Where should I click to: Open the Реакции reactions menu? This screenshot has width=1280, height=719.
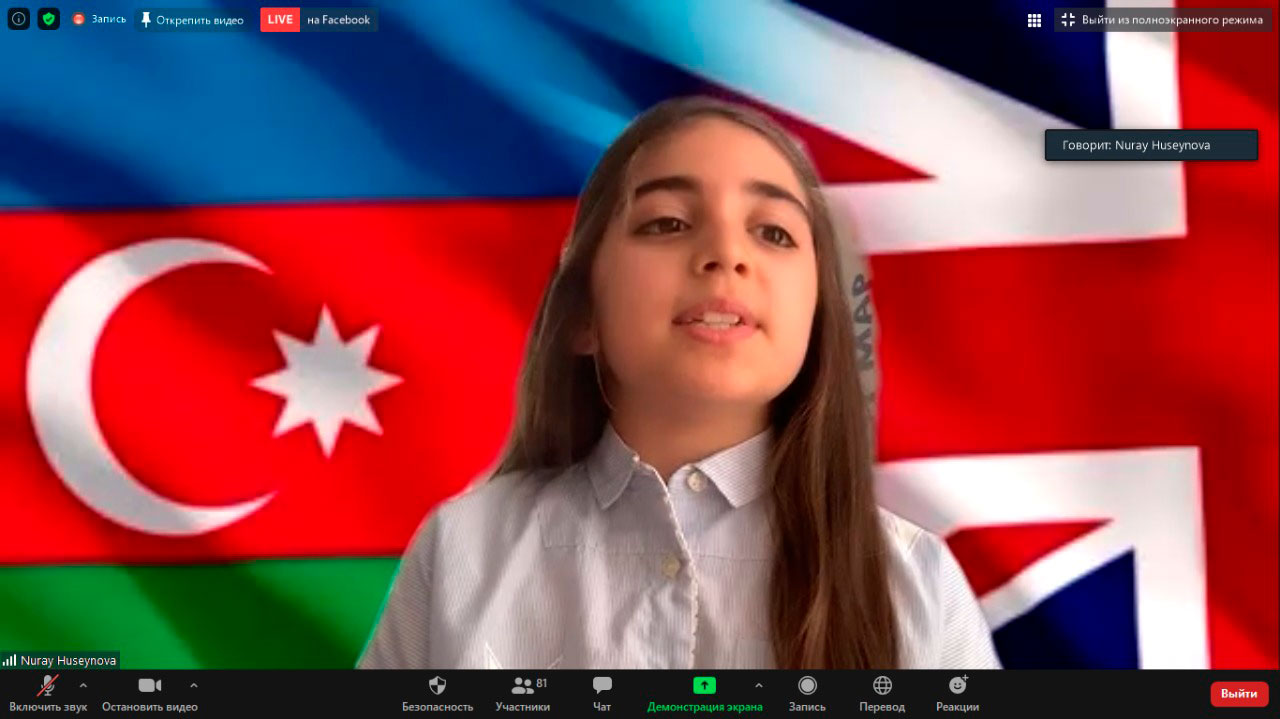[x=957, y=693]
